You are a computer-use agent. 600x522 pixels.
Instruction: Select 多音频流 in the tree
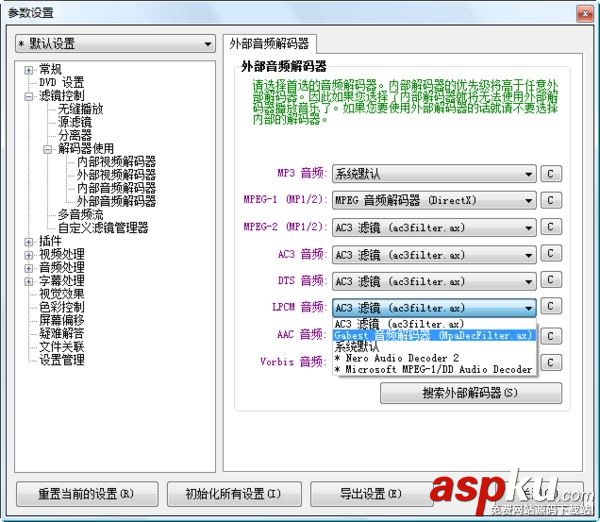point(80,214)
